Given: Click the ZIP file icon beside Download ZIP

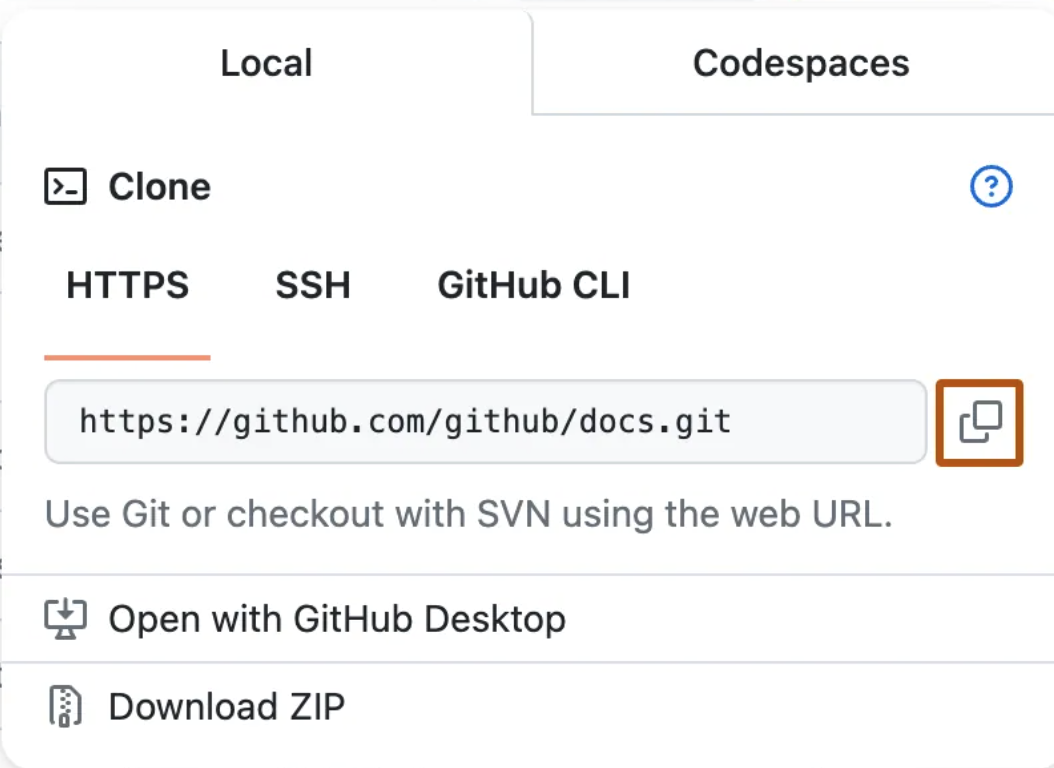Looking at the screenshot, I should point(65,706).
